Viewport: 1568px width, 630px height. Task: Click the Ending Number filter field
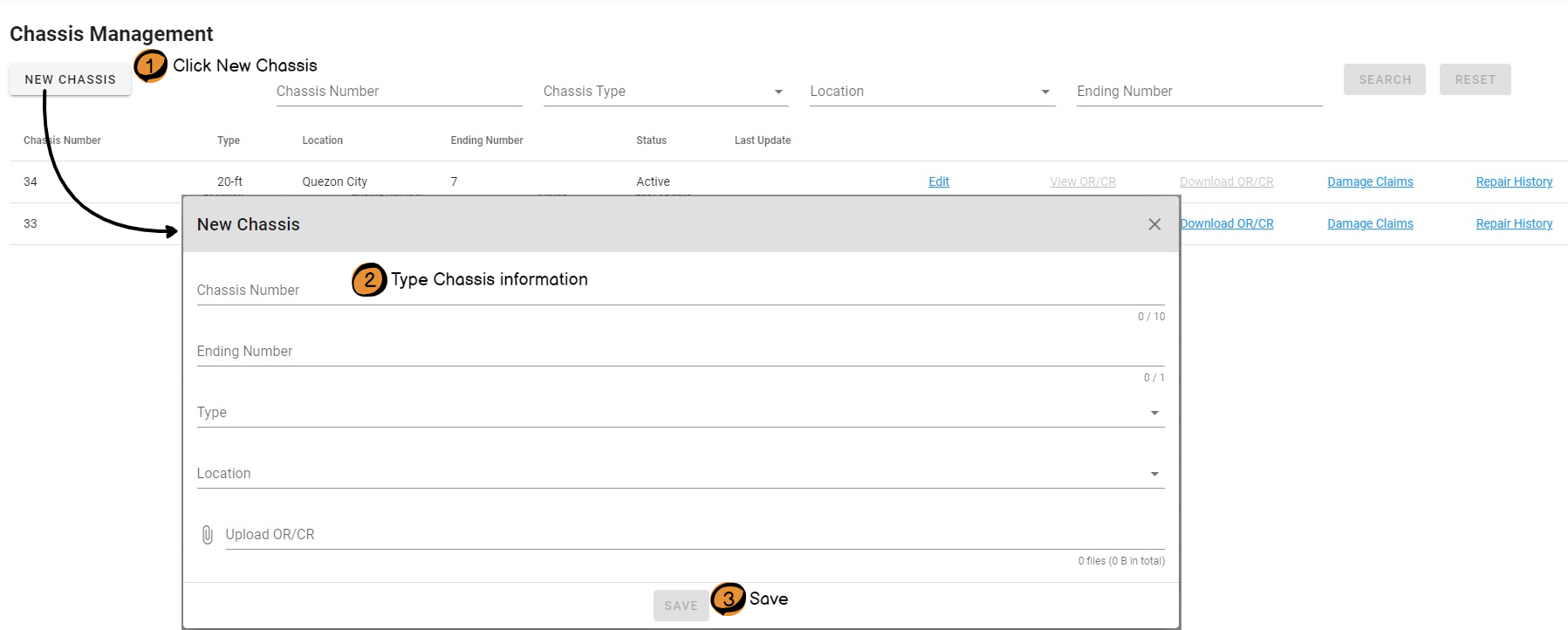click(1199, 92)
